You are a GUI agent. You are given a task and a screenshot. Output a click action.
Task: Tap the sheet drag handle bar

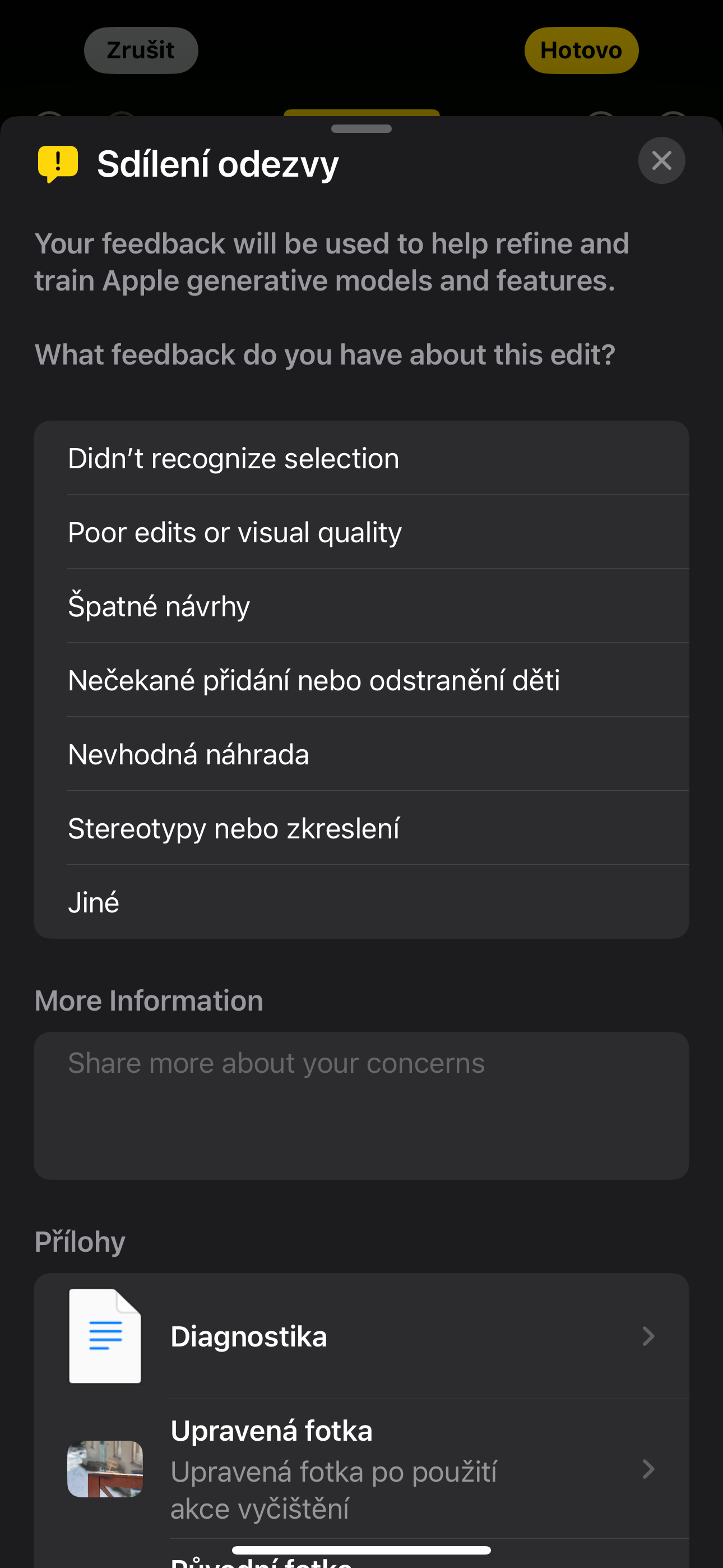(361, 128)
